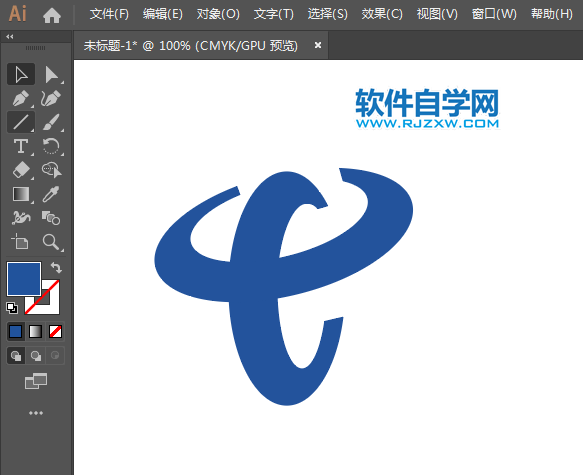Select the Pen tool
This screenshot has height=475, width=583.
[21, 98]
